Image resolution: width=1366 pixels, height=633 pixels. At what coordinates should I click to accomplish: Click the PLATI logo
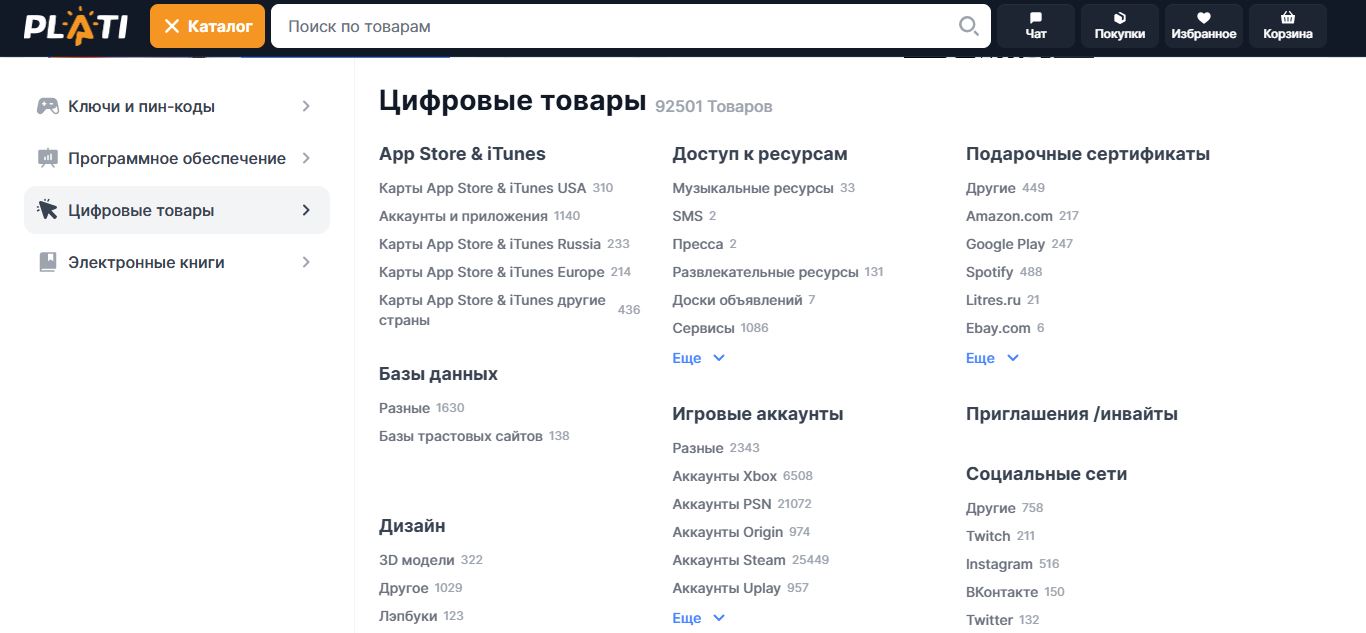coord(76,26)
